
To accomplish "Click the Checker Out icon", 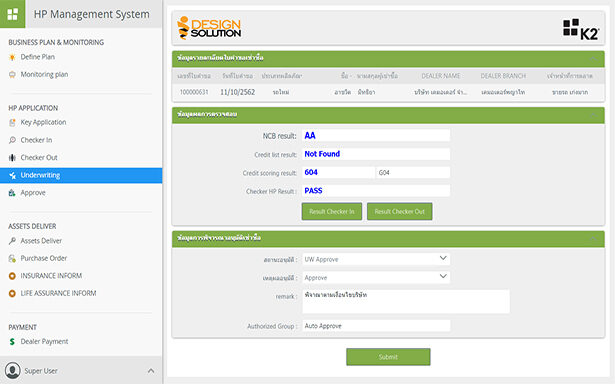I will (12, 158).
